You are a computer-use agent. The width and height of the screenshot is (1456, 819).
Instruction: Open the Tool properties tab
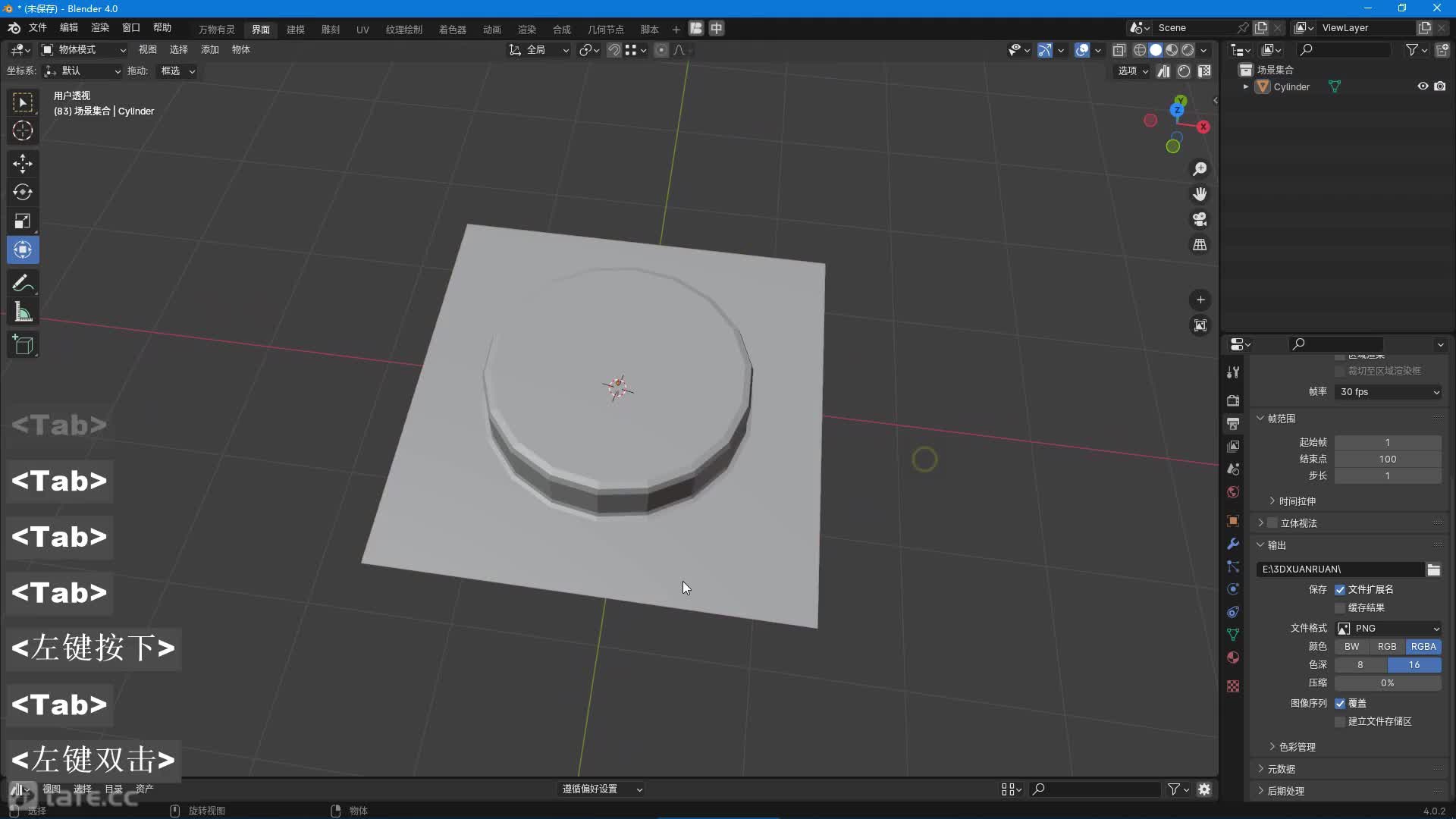click(x=1233, y=372)
